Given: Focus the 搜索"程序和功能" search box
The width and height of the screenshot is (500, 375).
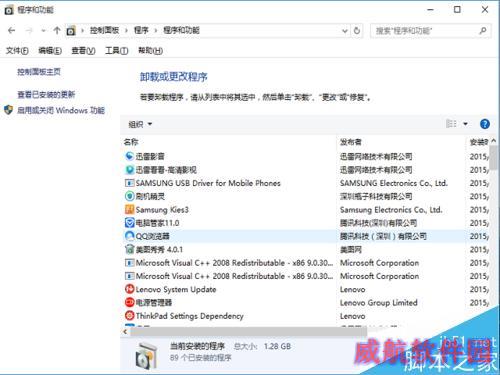Looking at the screenshot, I should pyautogui.click(x=430, y=31).
